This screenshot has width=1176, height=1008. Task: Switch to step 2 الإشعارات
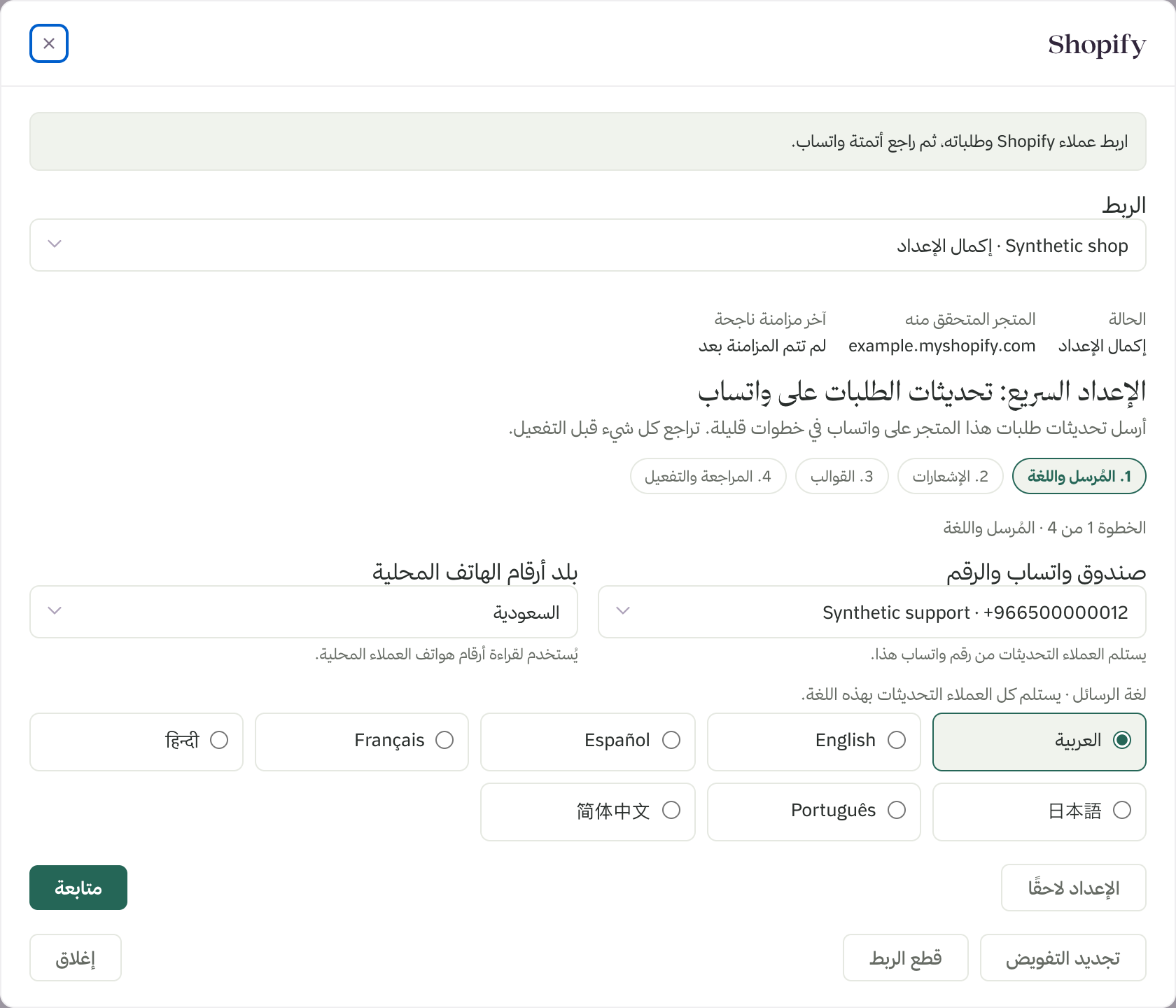point(951,477)
